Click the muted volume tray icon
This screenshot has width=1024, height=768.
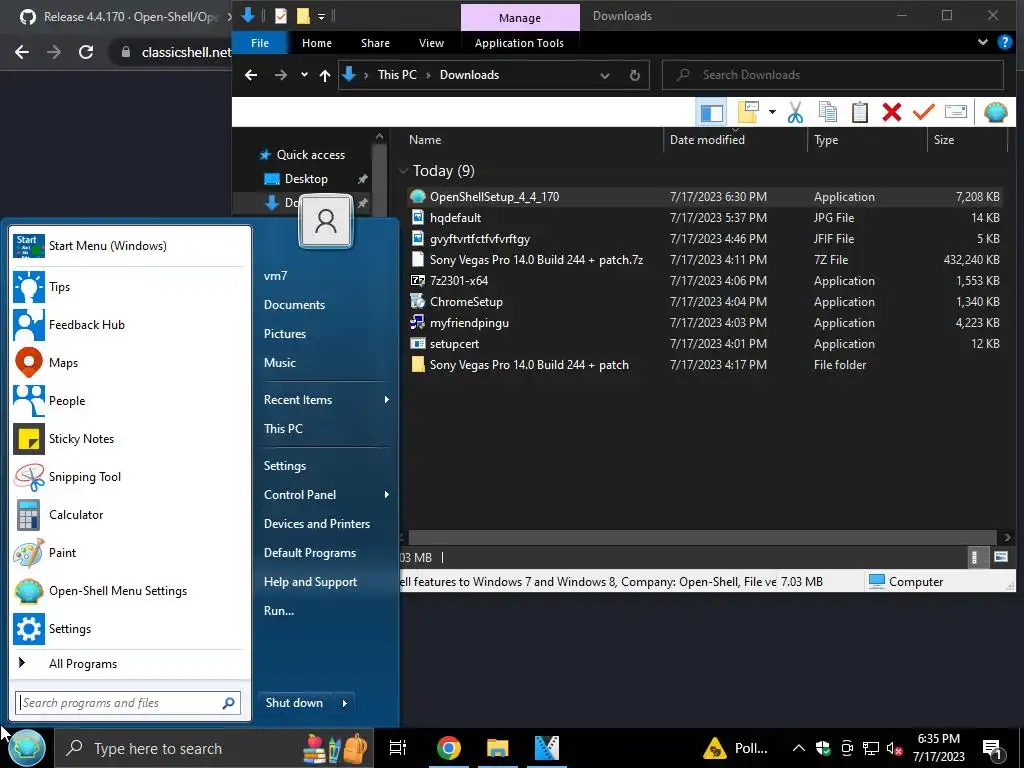(894, 748)
